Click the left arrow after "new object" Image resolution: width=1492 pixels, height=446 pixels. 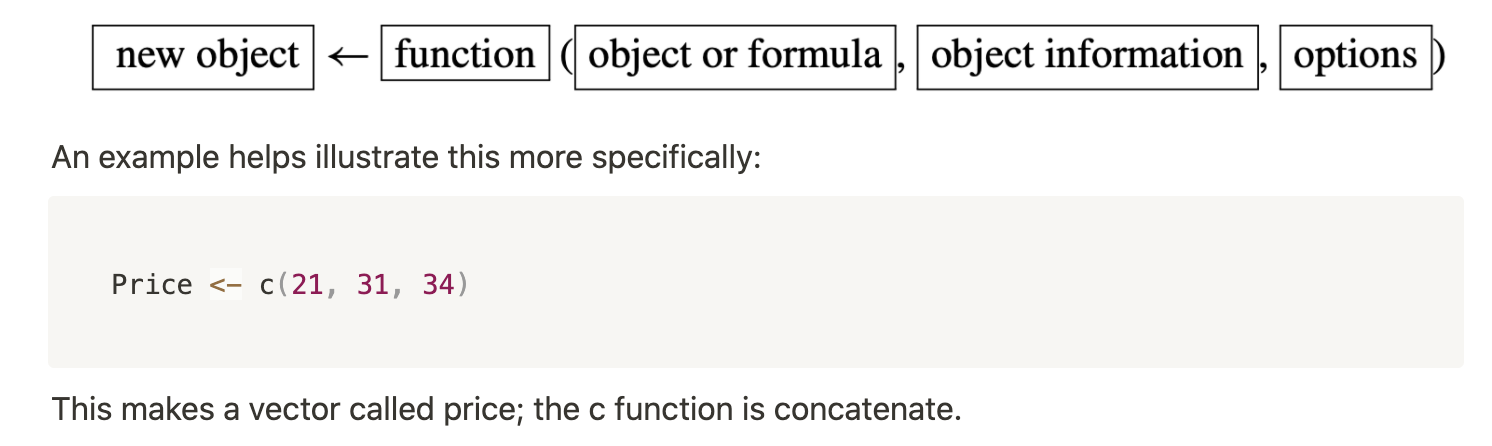[347, 57]
